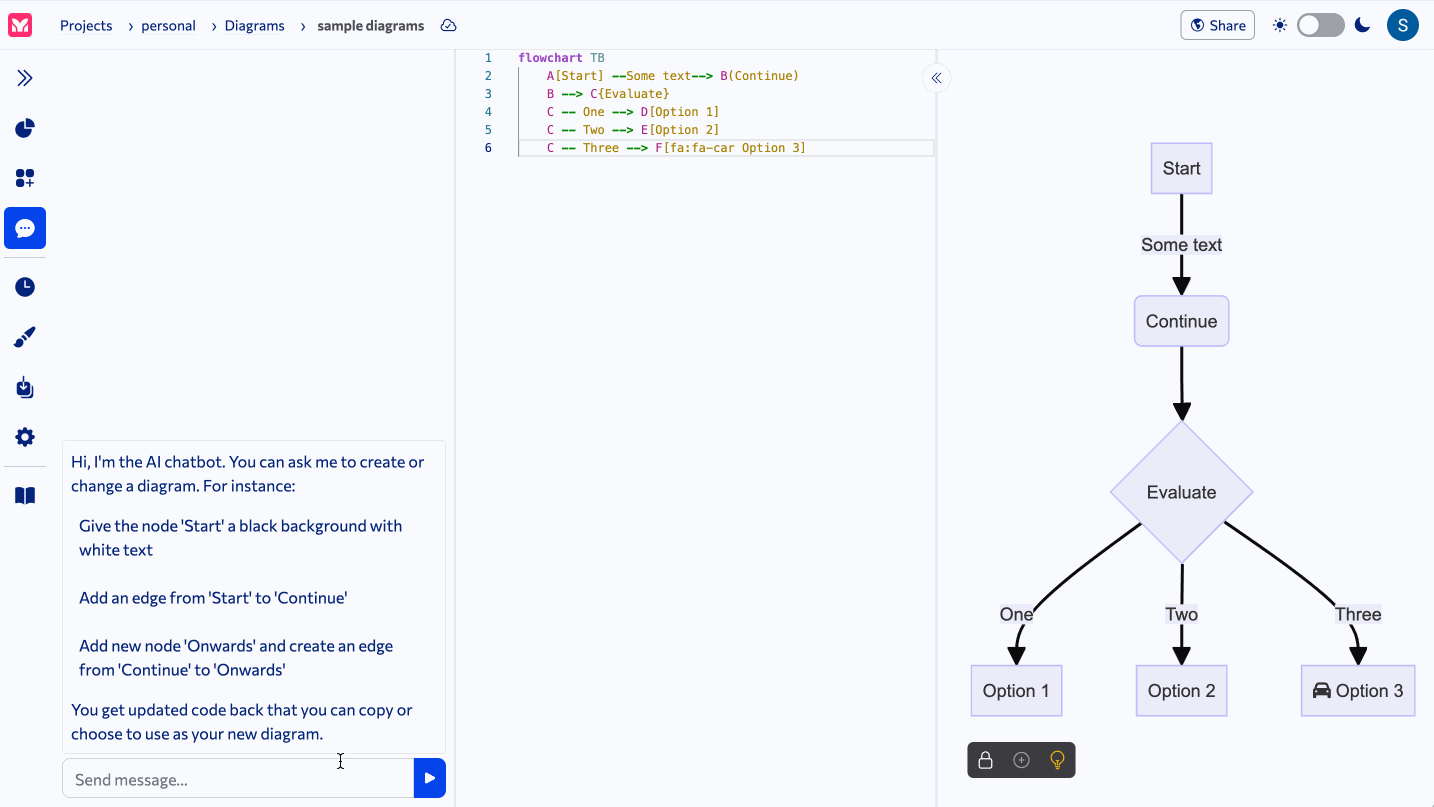This screenshot has height=807, width=1434.
Task: Toggle the yellow lightbulb option on the diagram toolbar
Action: coord(1057,760)
